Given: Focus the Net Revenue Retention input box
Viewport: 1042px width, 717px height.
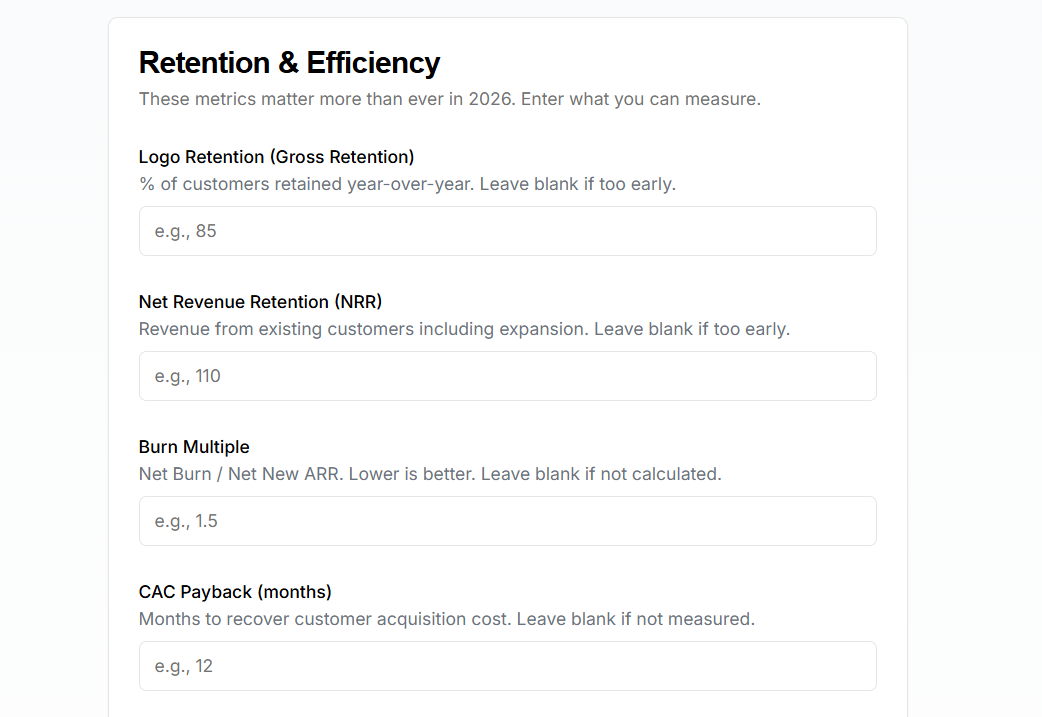Looking at the screenshot, I should (x=507, y=376).
